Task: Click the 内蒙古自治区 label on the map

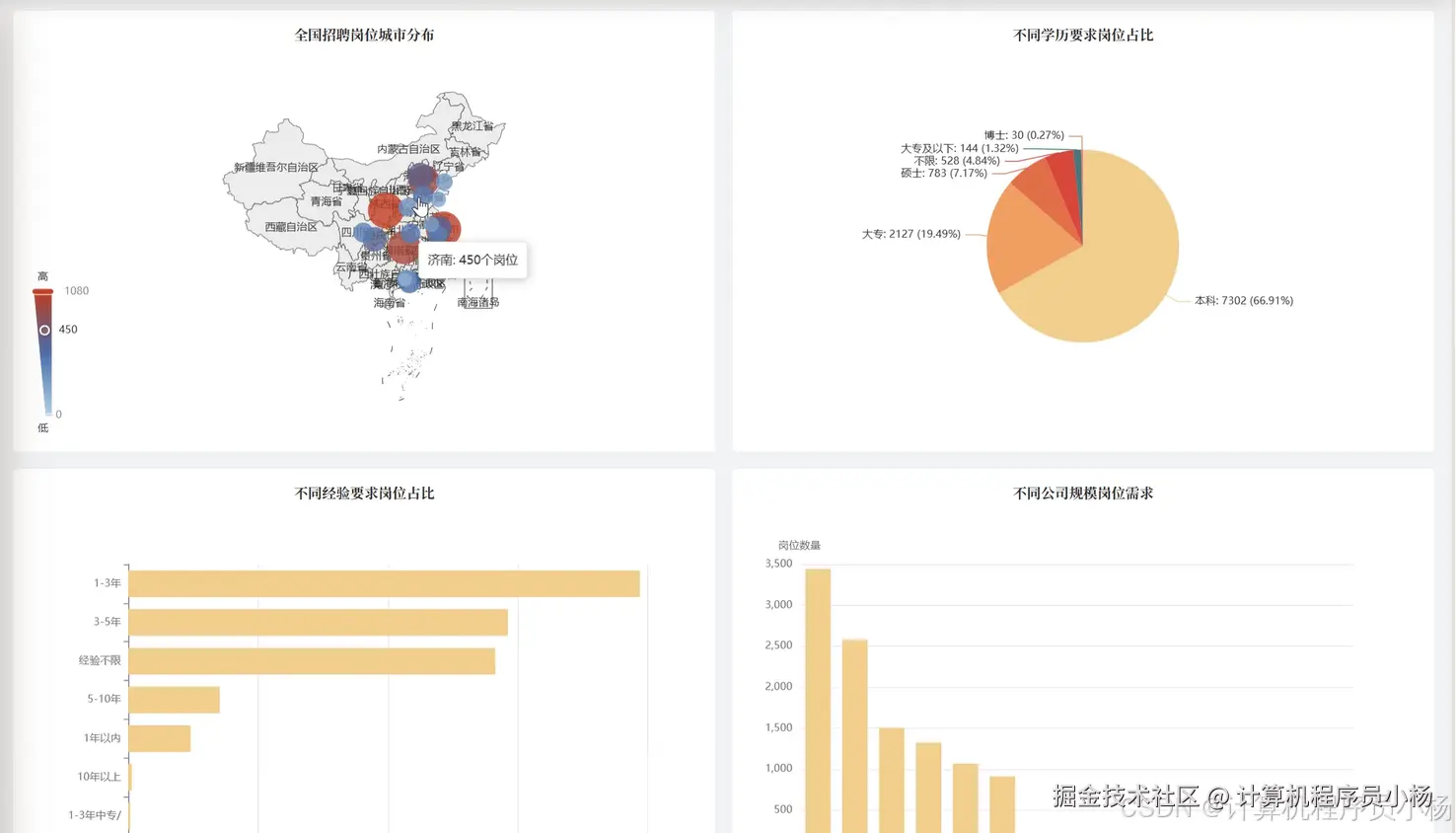Action: pyautogui.click(x=408, y=149)
